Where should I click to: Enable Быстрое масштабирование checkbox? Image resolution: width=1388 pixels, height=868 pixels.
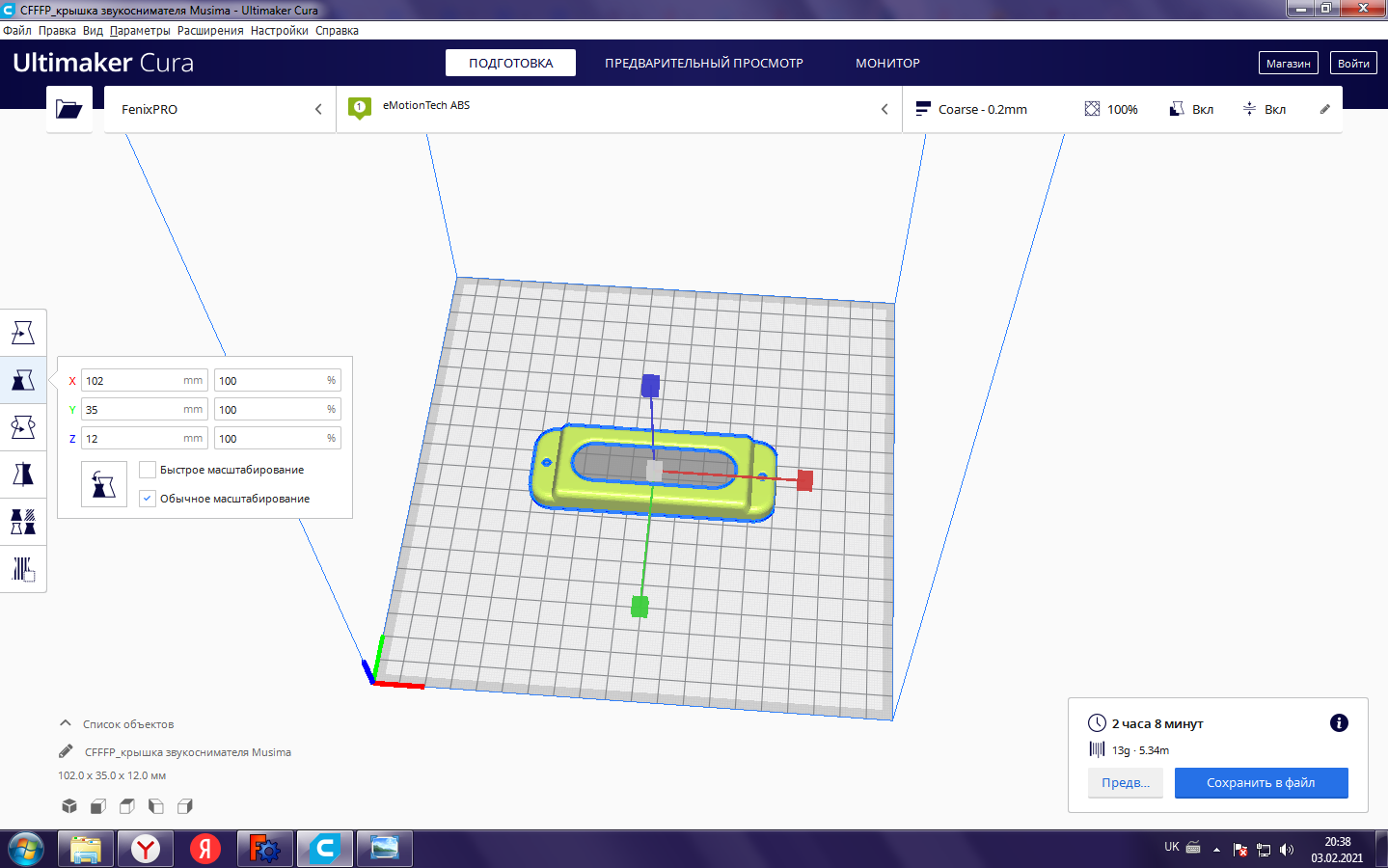point(148,470)
